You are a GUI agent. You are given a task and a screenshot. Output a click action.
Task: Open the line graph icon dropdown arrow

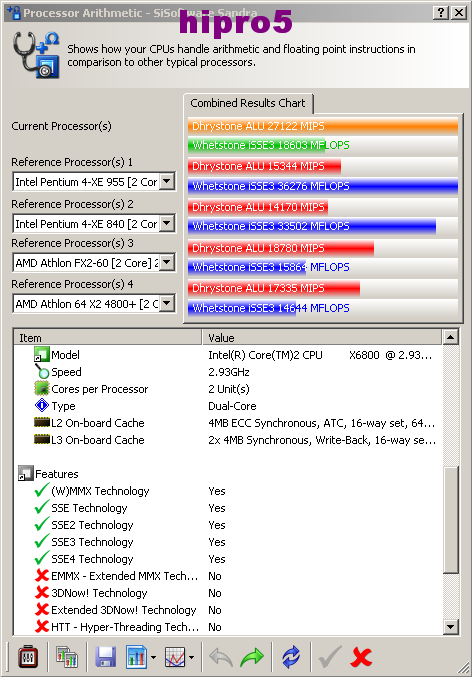[x=191, y=658]
